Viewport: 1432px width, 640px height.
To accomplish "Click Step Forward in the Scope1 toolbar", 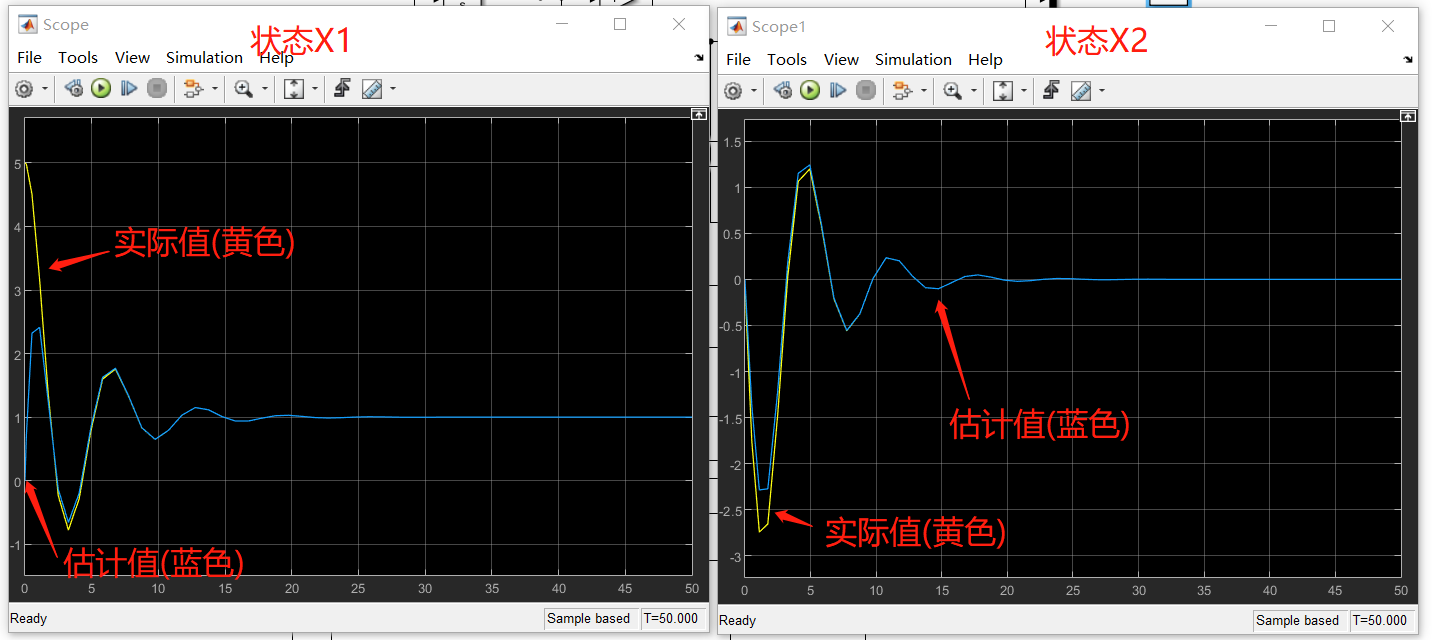I will click(x=838, y=90).
